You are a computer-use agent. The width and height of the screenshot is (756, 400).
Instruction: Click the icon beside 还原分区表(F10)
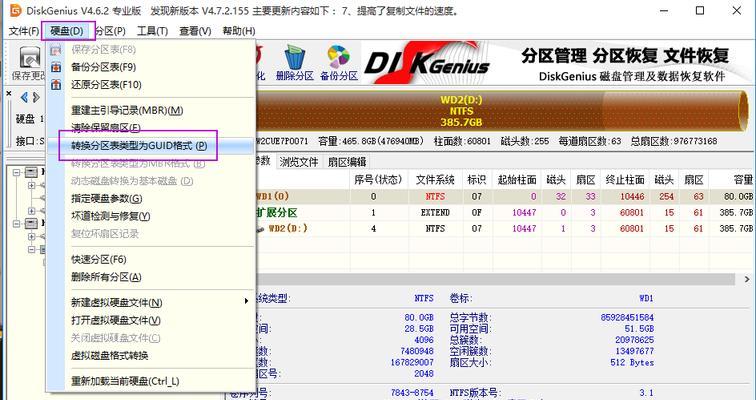click(x=56, y=85)
